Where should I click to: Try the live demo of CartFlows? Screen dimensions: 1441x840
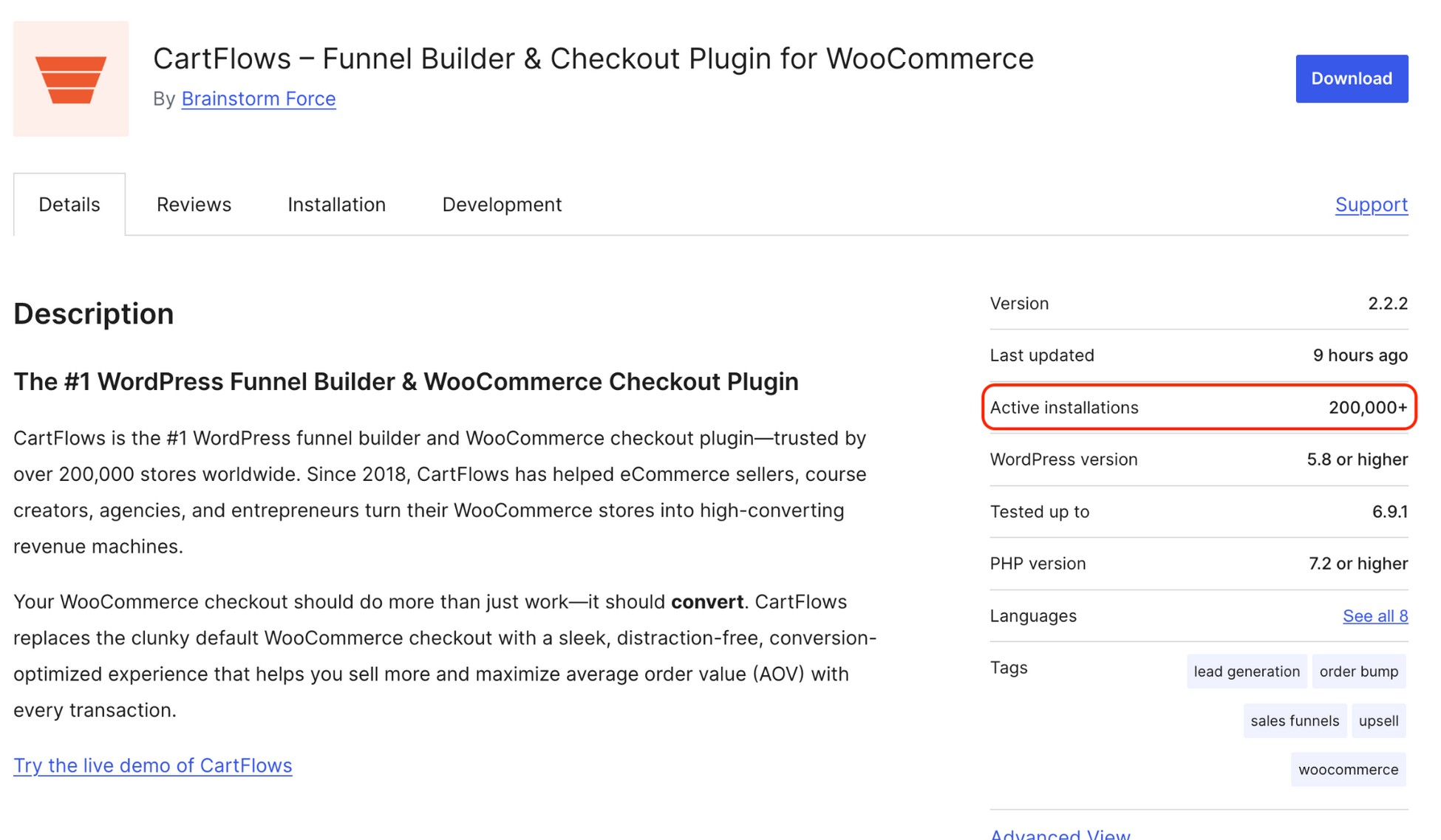pos(152,765)
